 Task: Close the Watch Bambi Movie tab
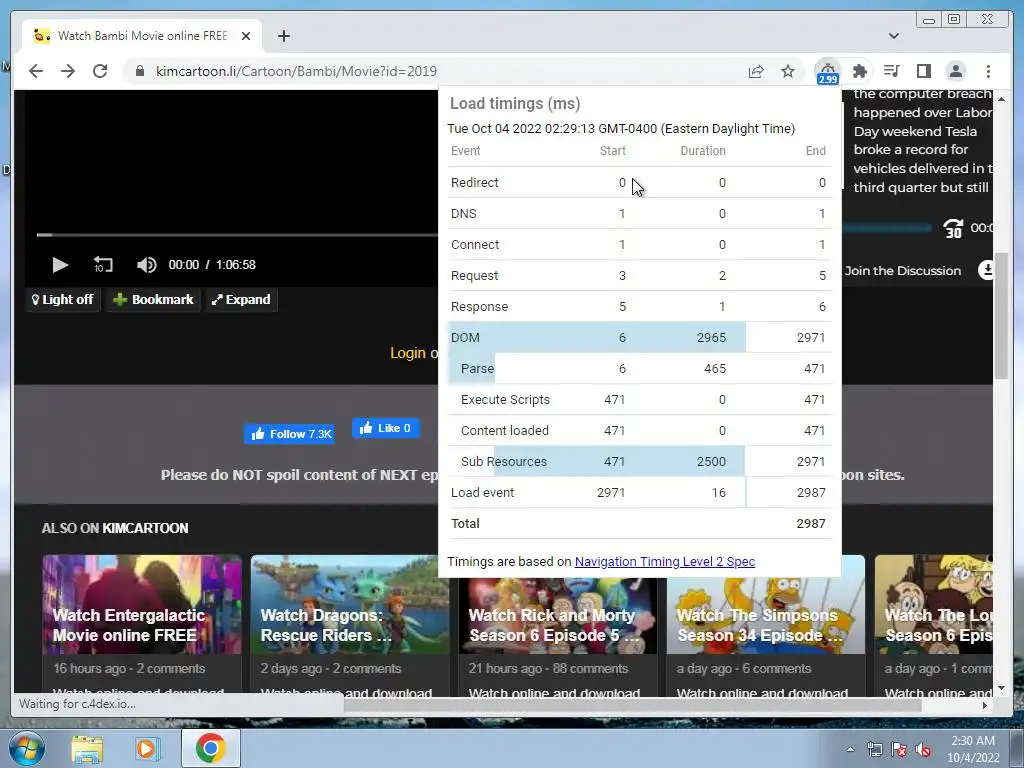pos(246,36)
